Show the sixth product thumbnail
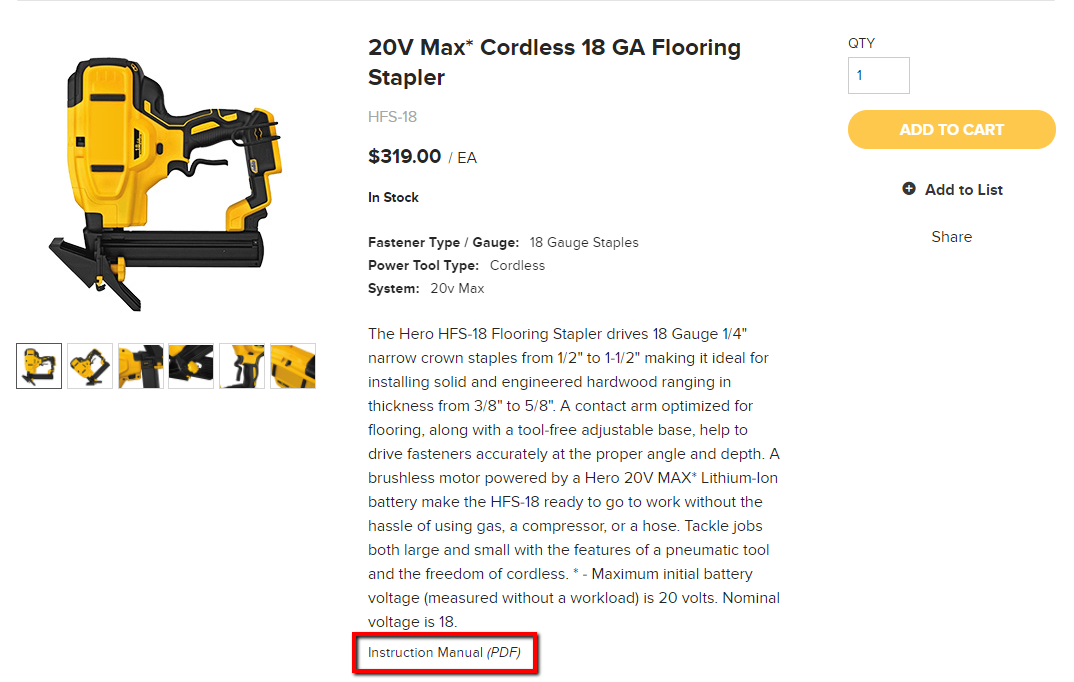Image resolution: width=1074 pixels, height=682 pixels. 292,366
